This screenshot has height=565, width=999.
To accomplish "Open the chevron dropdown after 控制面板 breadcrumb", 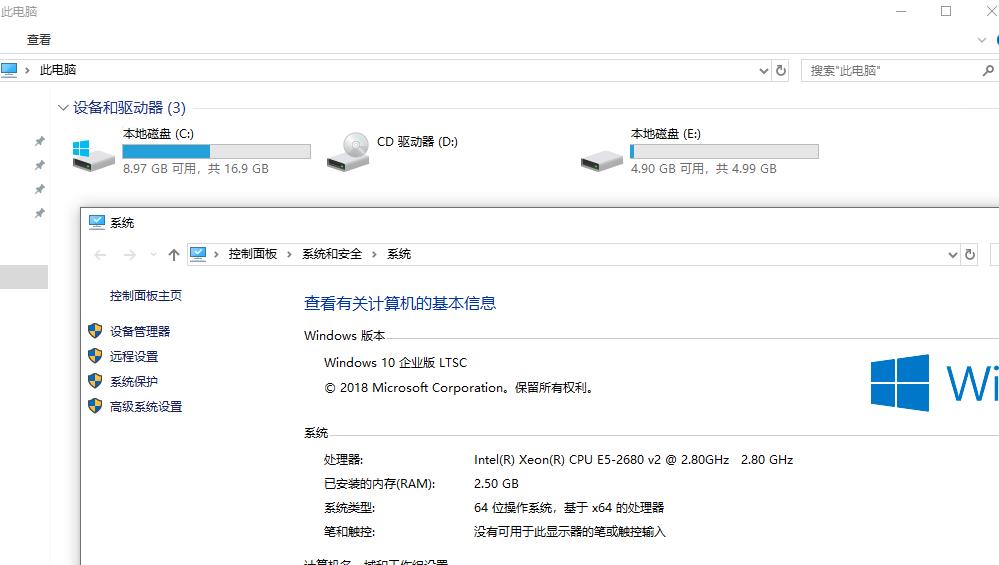I will (x=289, y=255).
